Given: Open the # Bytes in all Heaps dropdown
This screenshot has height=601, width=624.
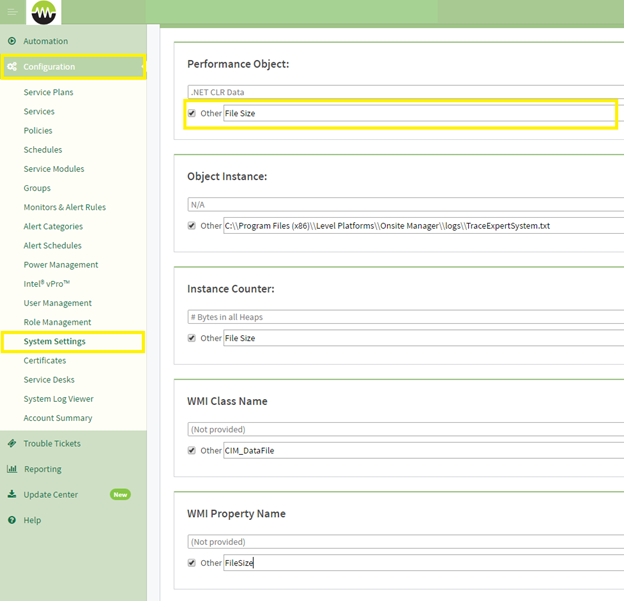Looking at the screenshot, I should point(406,317).
